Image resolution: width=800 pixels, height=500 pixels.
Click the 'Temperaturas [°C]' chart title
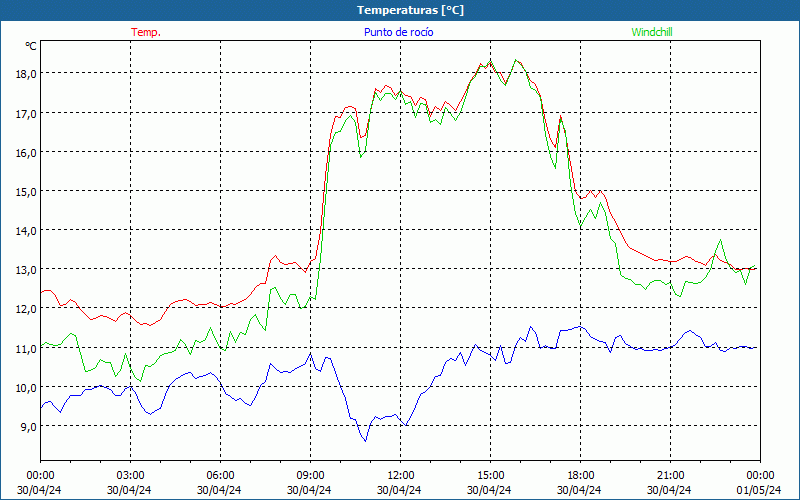(411, 10)
